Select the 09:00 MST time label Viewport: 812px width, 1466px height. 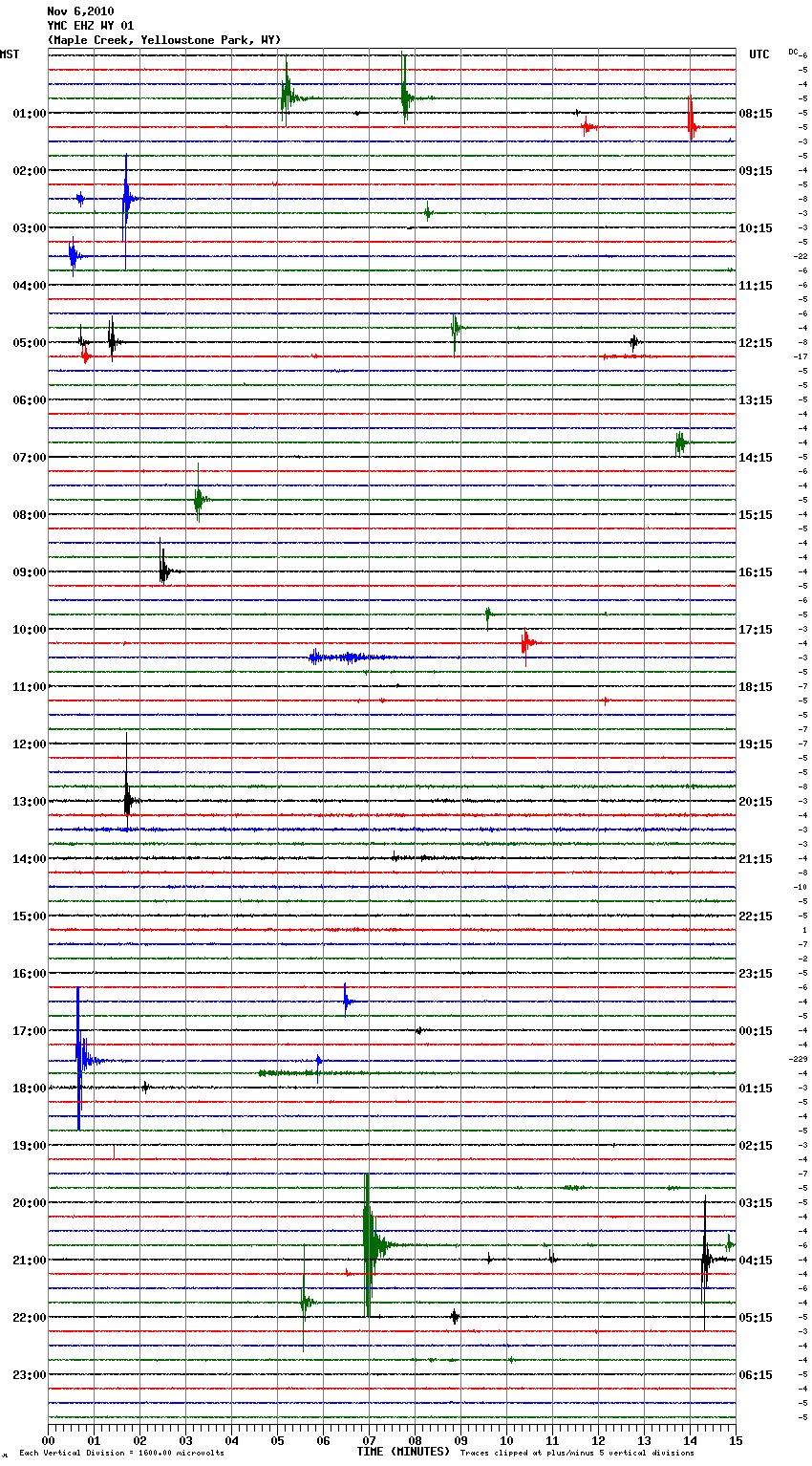click(x=30, y=572)
